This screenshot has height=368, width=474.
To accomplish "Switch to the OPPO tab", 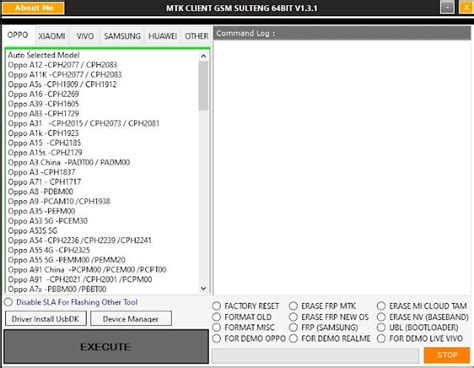I will [18, 35].
